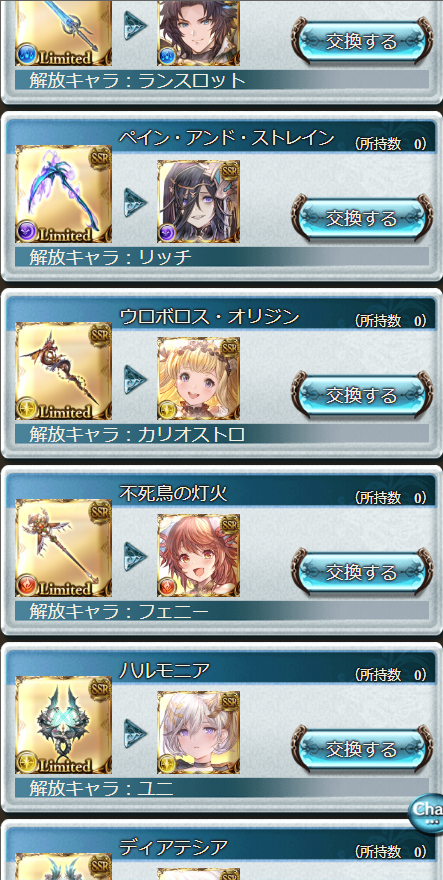Select the ウロボロス・オリジン staff weapon icon
443x880 pixels.
tap(63, 371)
